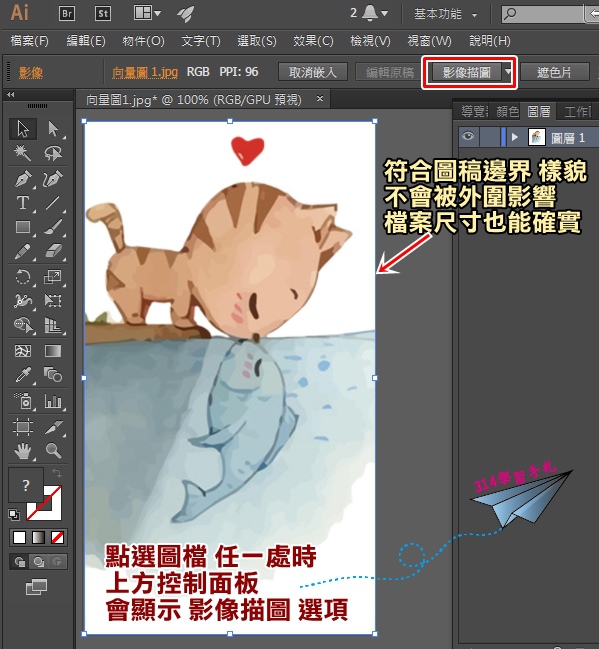Click the 遮色片 button
This screenshot has height=649, width=599.
554,72
